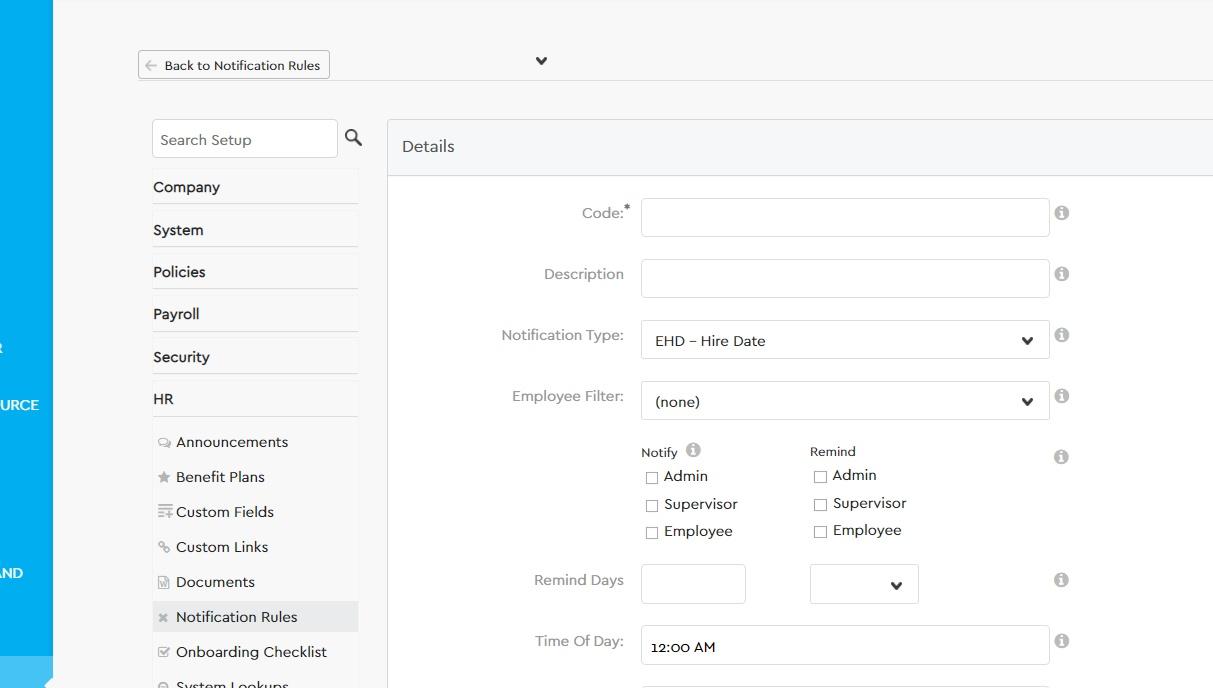The image size is (1213, 688).
Task: Expand the Payroll section in sidebar
Action: click(176, 314)
